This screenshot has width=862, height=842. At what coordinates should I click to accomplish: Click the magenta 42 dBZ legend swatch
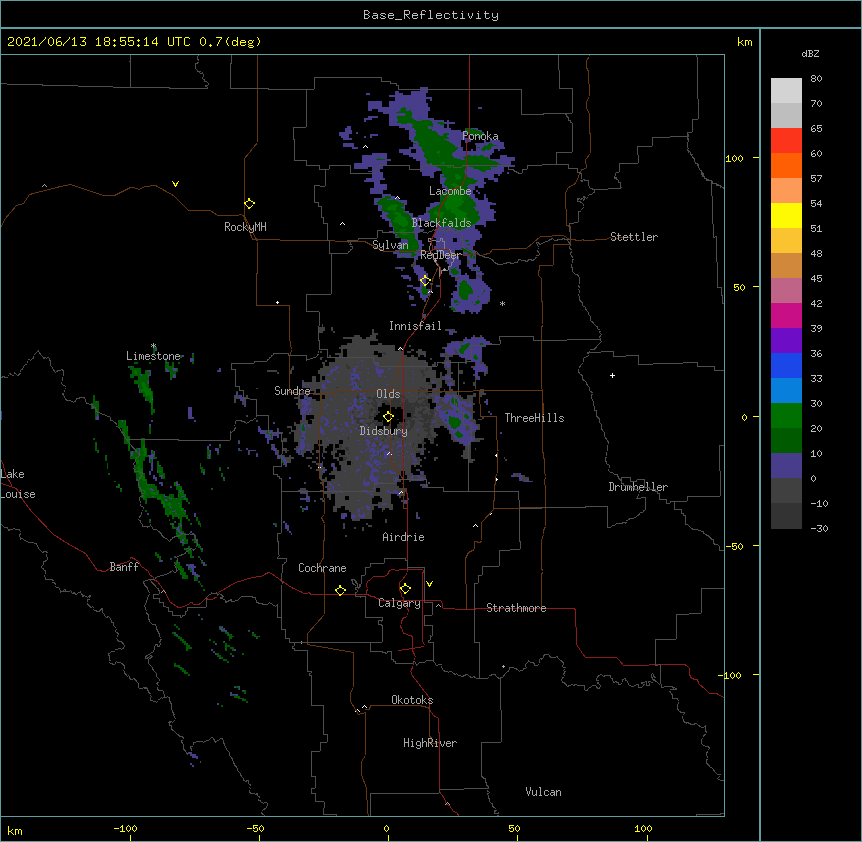pos(786,315)
